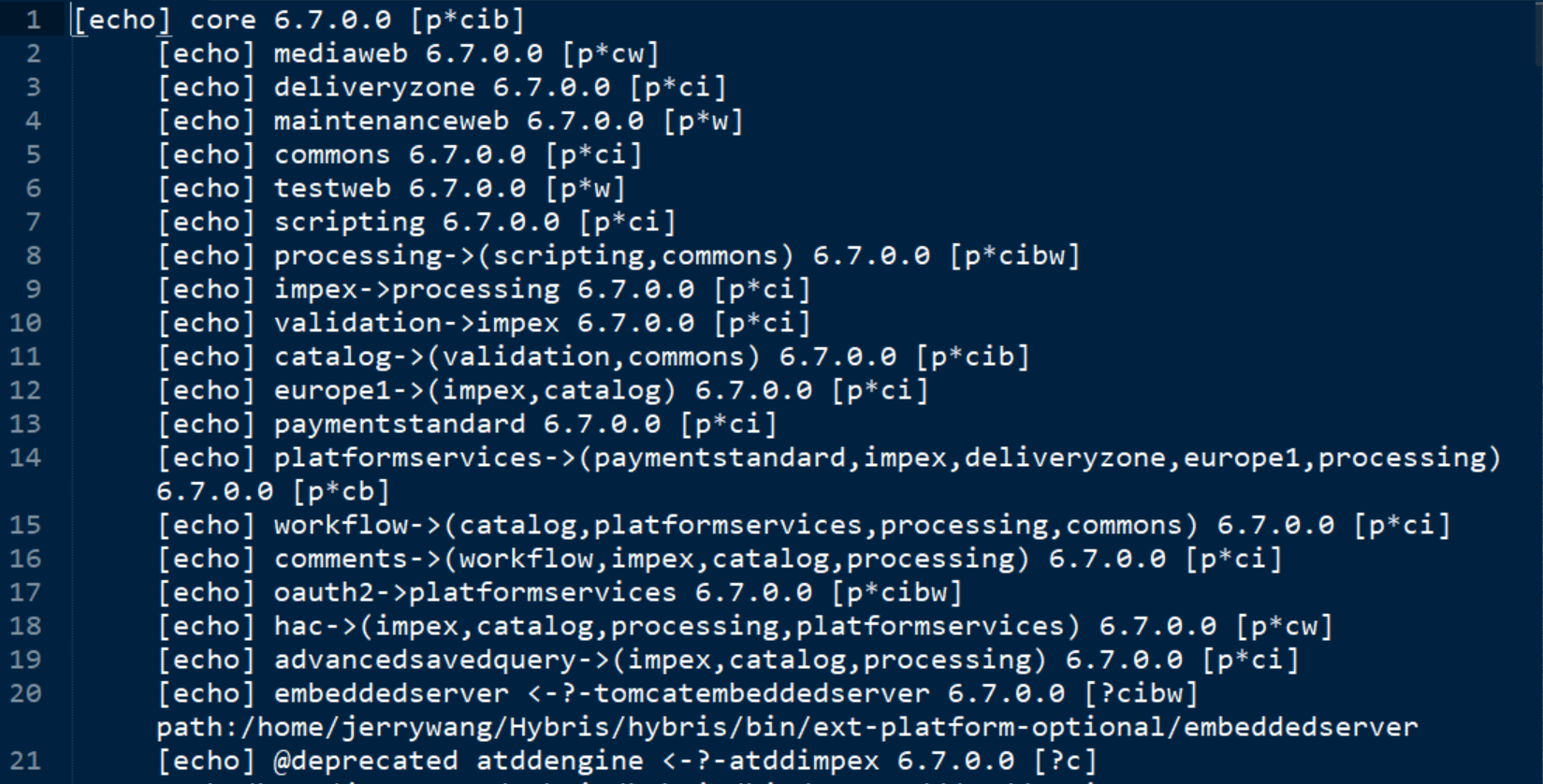
Task: Click line number 14 in the gutter
Action: [x=25, y=457]
